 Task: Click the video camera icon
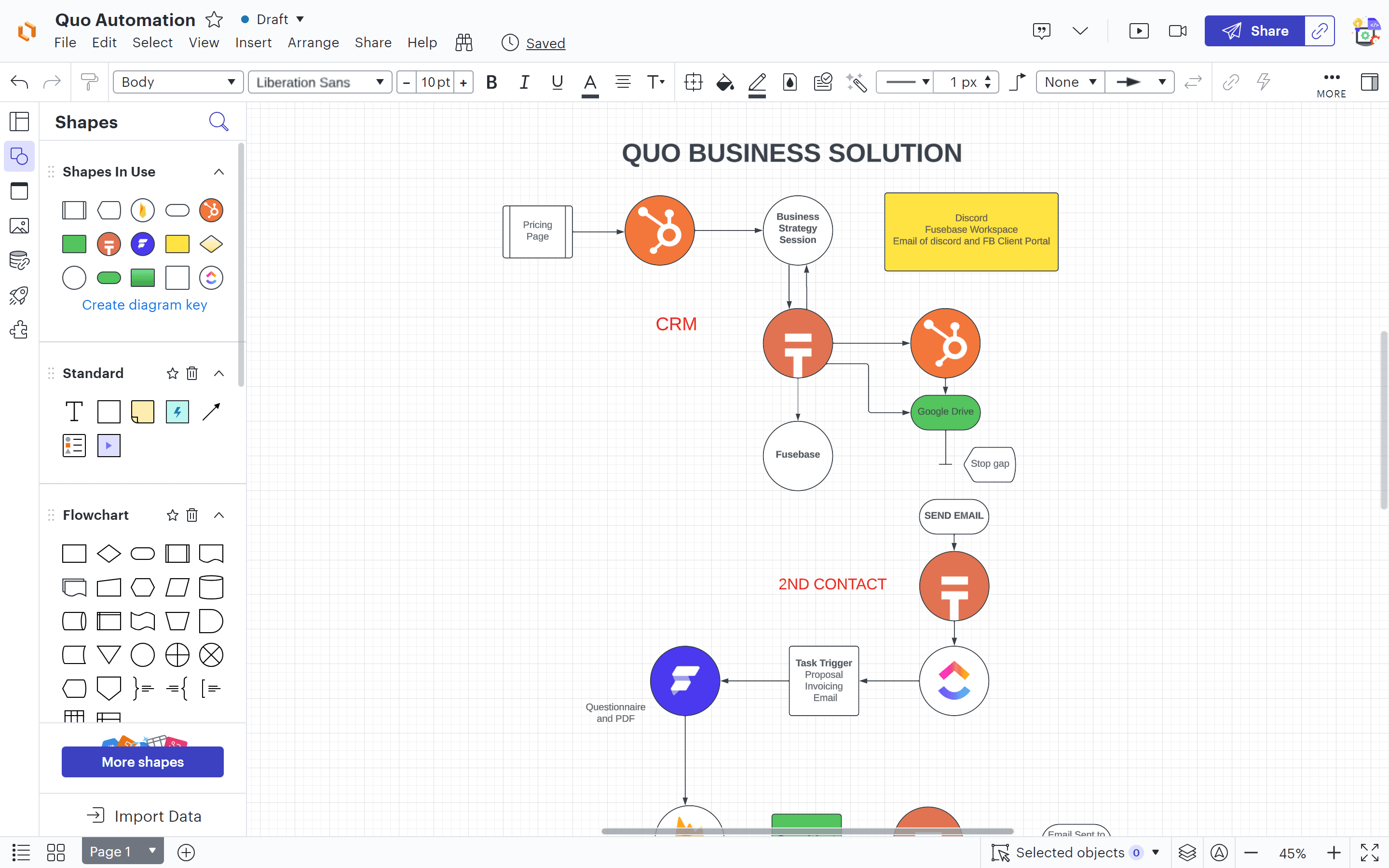point(1178,31)
